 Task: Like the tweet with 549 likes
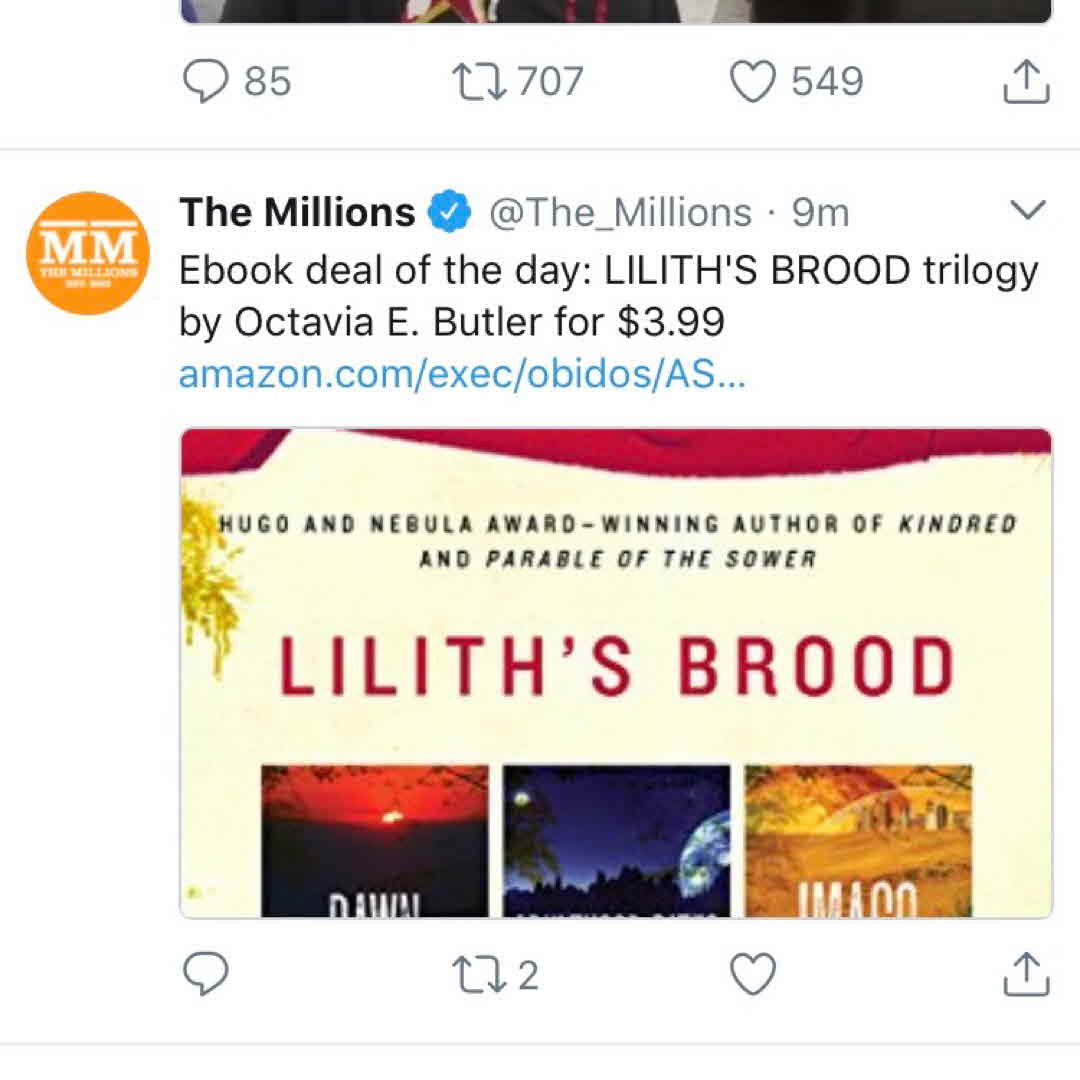pyautogui.click(x=753, y=82)
